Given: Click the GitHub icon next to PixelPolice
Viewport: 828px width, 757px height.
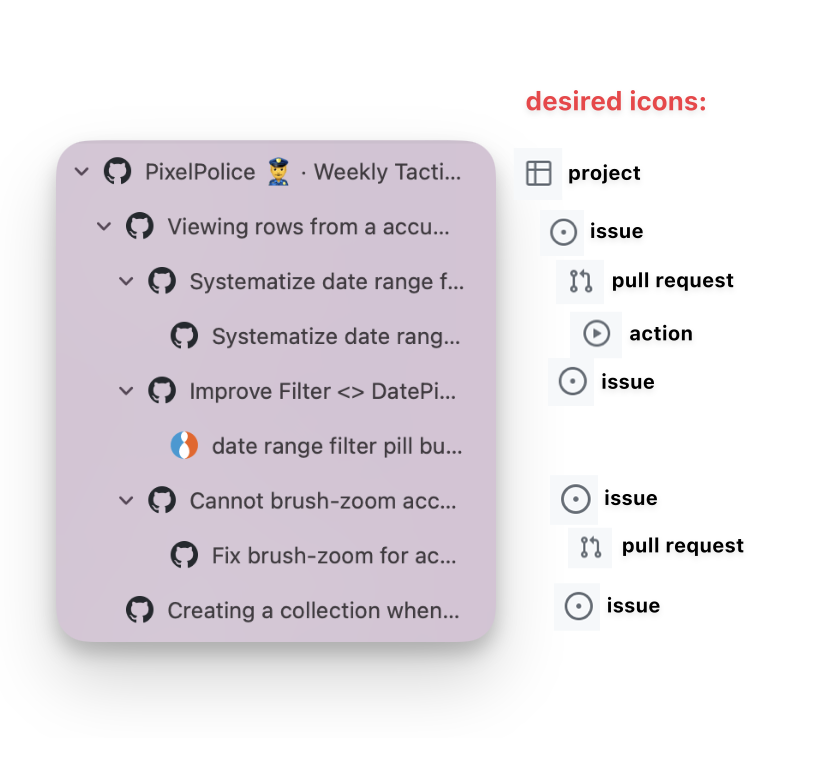Looking at the screenshot, I should 118,171.
